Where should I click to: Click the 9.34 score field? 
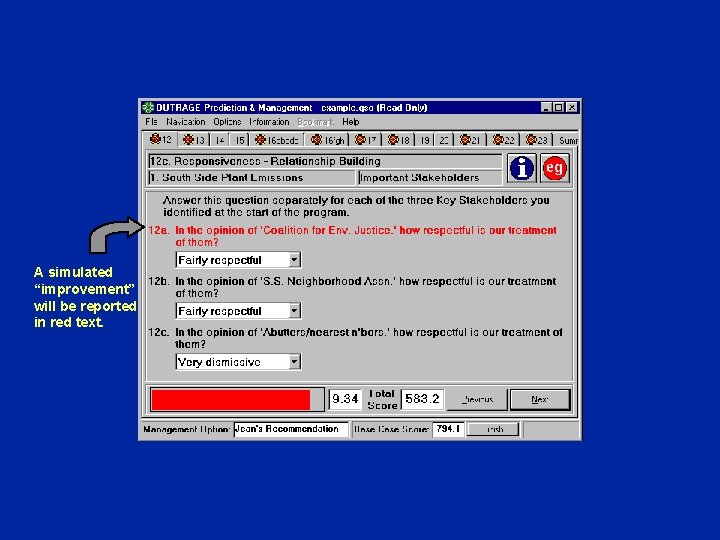(x=345, y=399)
